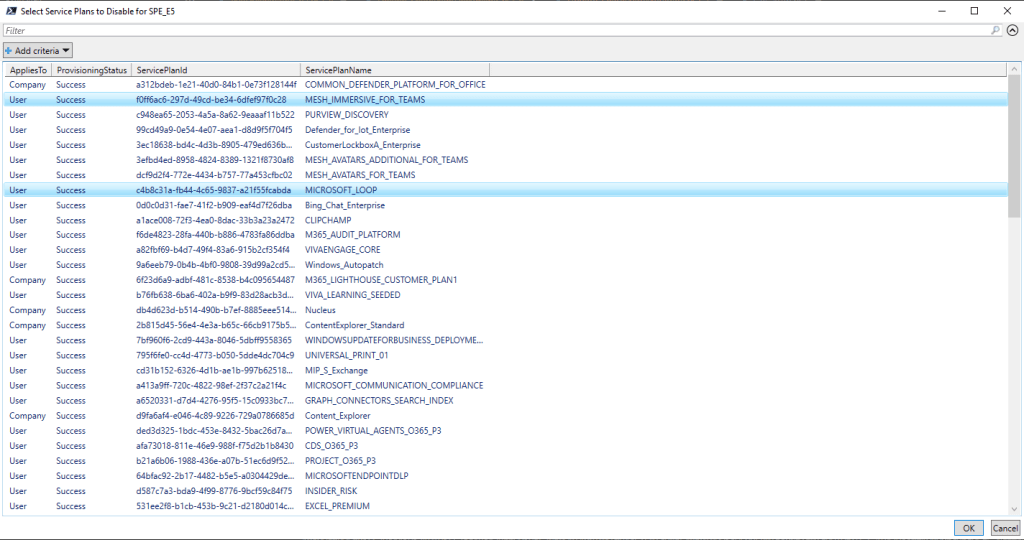The height and width of the screenshot is (540, 1024).
Task: Open the Add criteria dropdown arrow
Action: tap(66, 50)
